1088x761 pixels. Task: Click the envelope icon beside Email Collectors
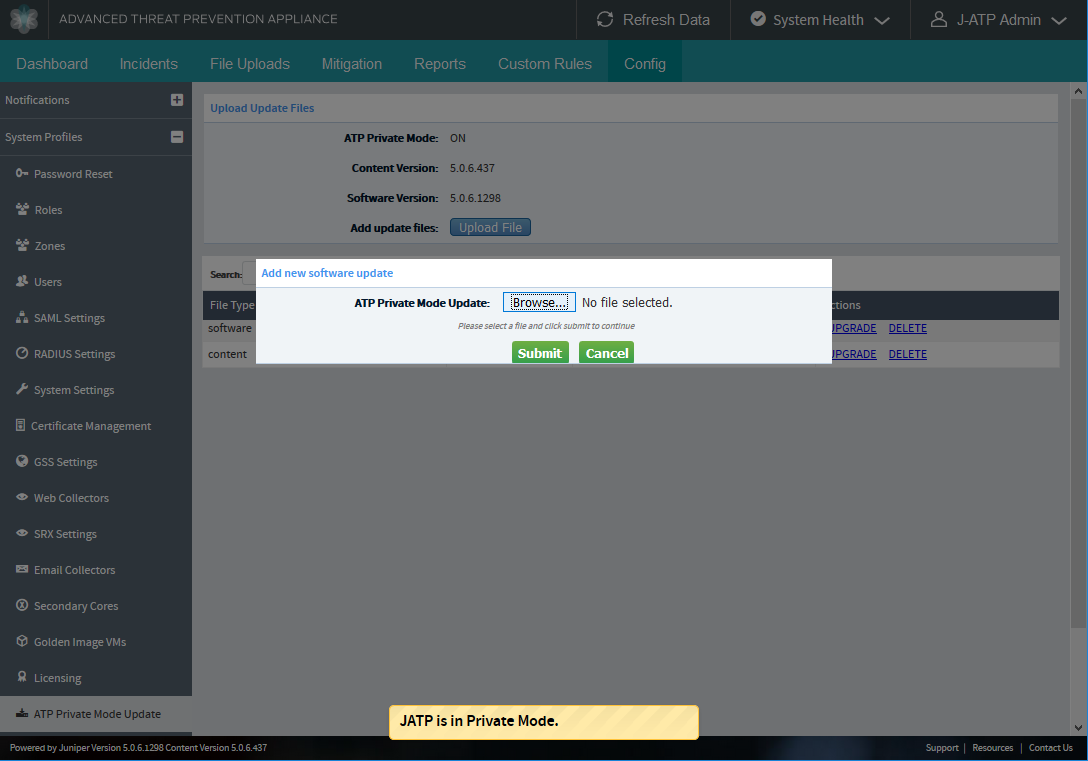(22, 569)
